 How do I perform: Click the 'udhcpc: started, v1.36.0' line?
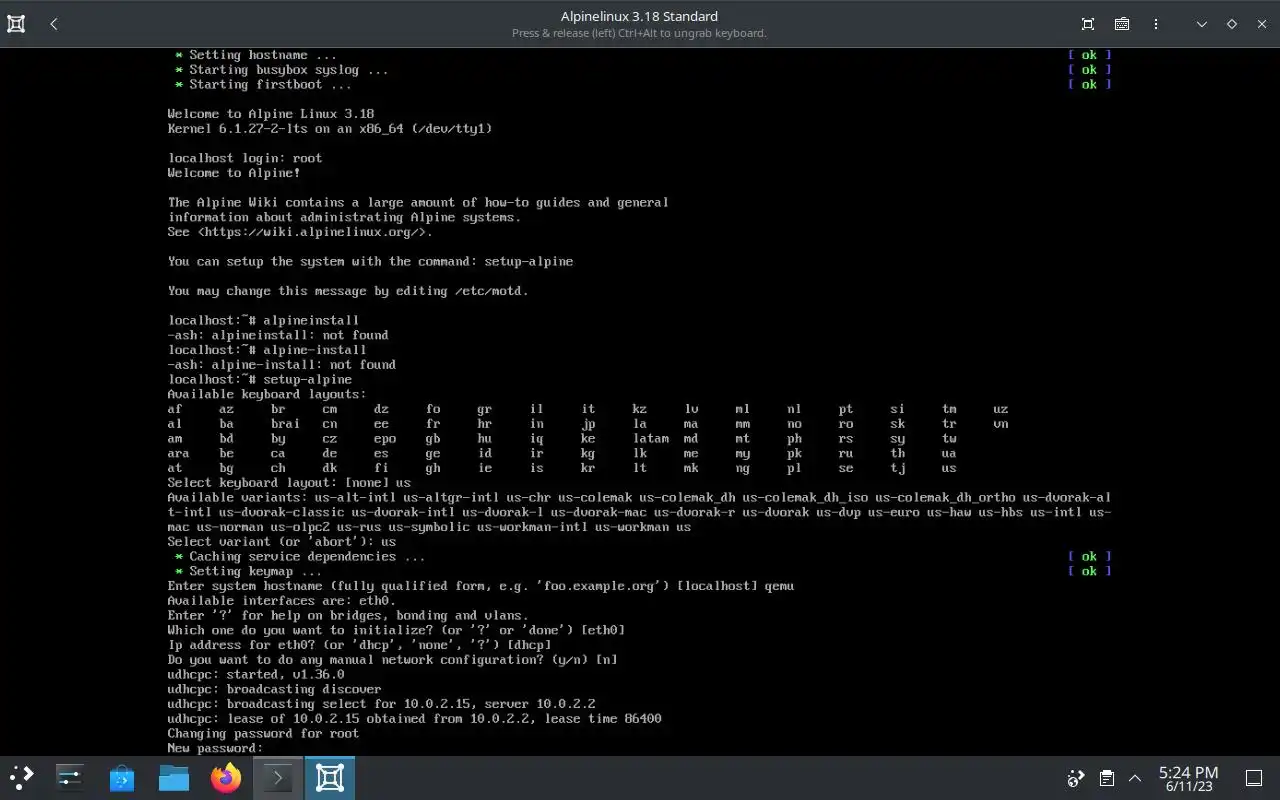pos(256,674)
